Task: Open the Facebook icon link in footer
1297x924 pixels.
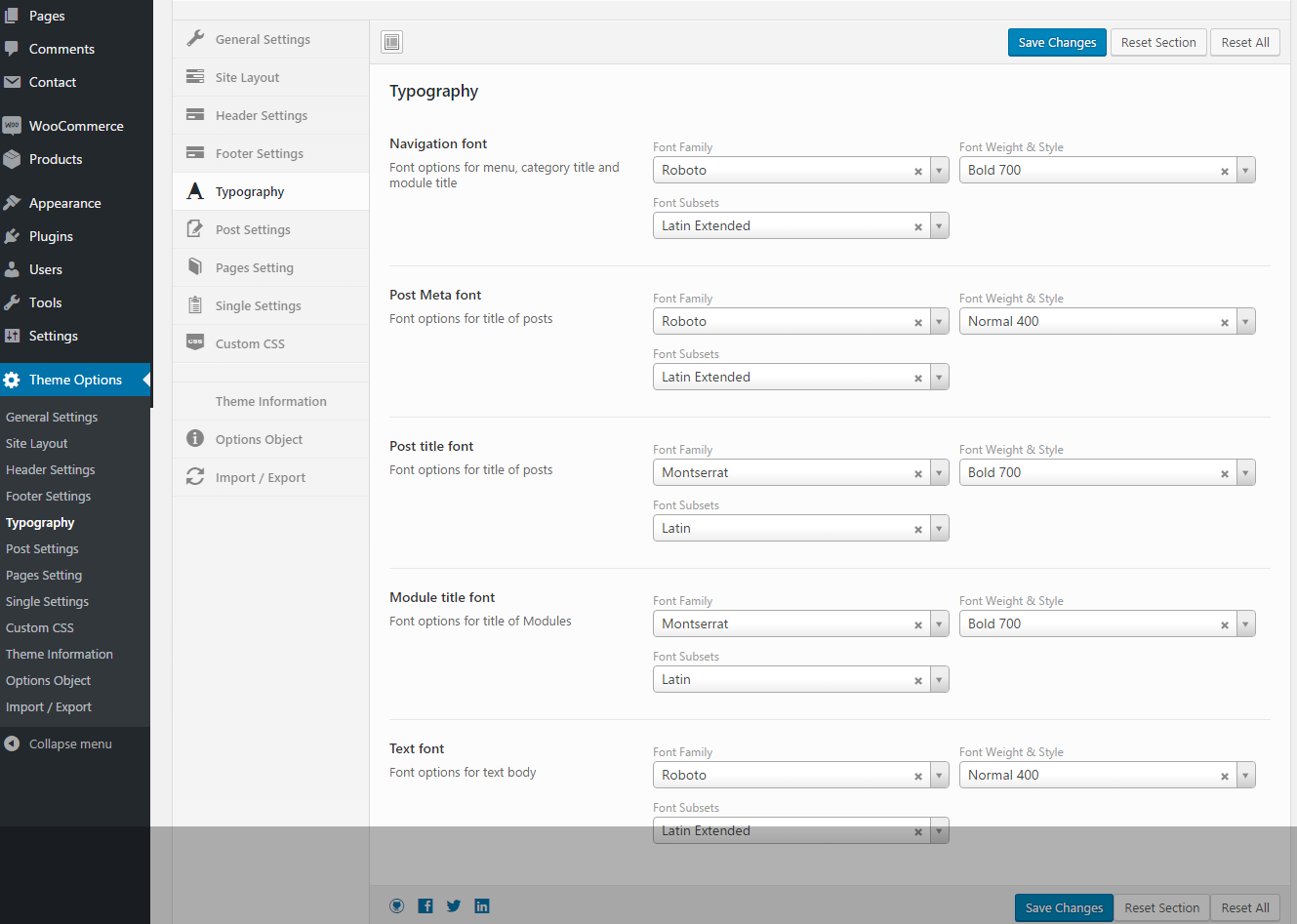Action: click(426, 905)
